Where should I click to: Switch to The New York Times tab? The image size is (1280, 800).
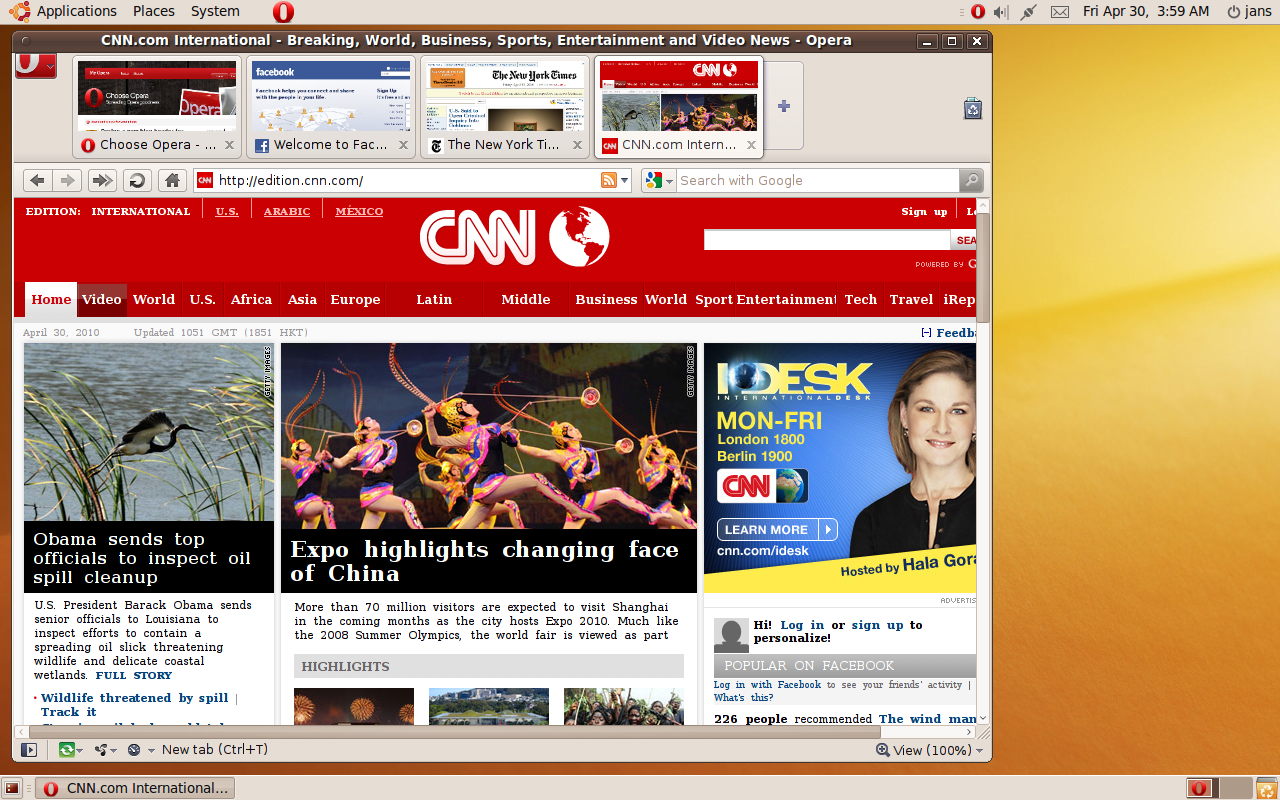(505, 106)
